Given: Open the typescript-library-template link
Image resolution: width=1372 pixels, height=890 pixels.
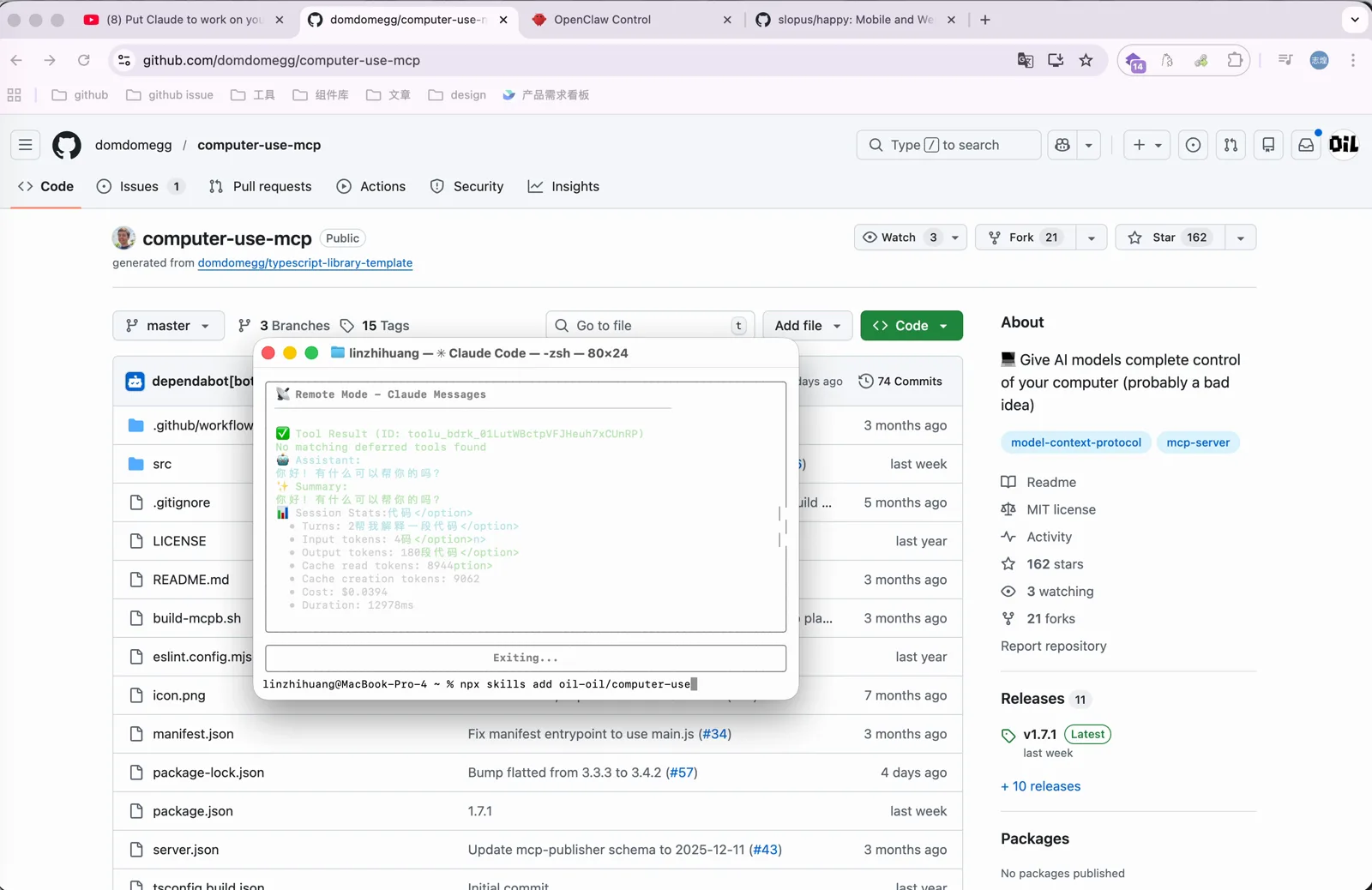Looking at the screenshot, I should (305, 263).
